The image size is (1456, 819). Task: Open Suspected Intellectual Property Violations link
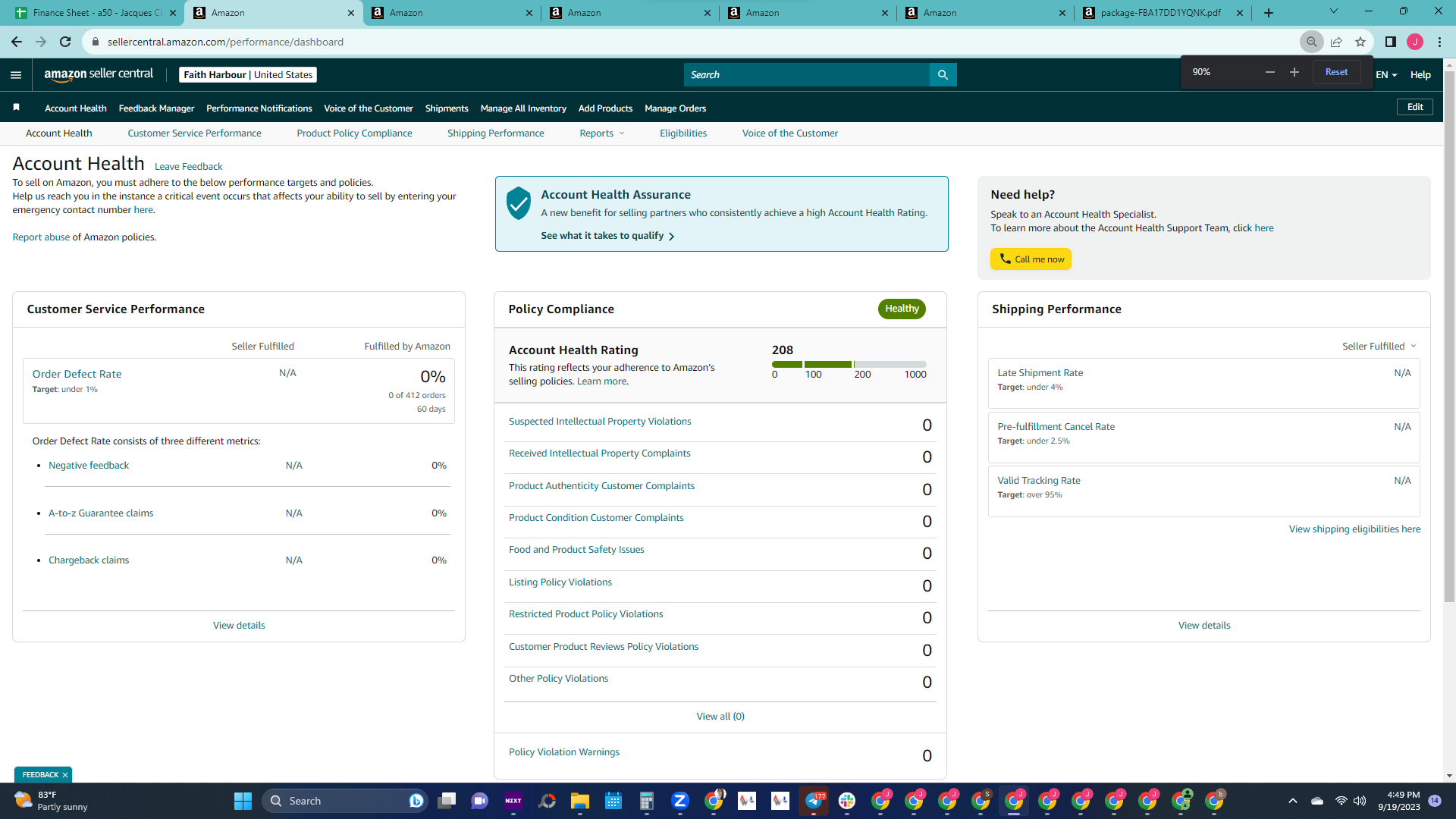[x=600, y=422]
